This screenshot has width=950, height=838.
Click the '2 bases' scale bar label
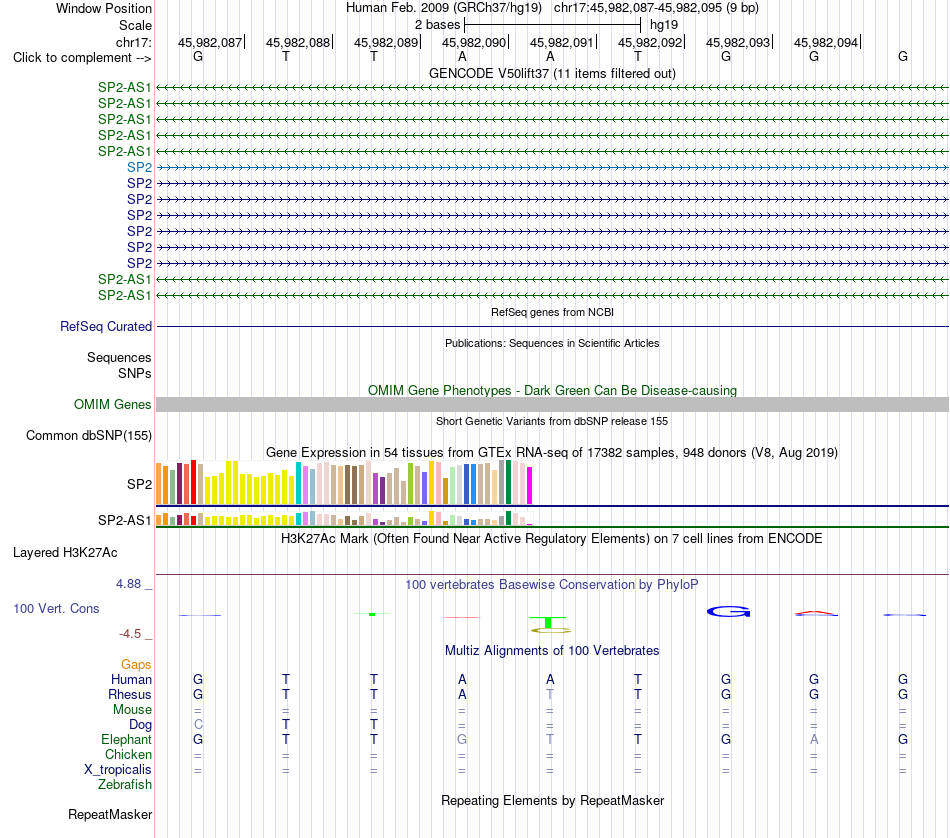pyautogui.click(x=437, y=25)
